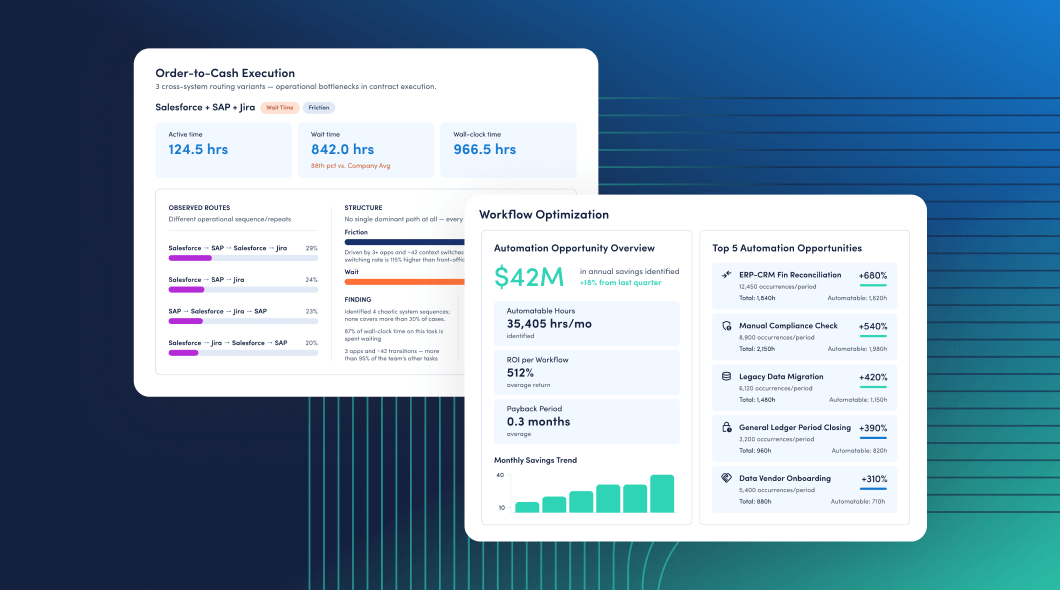Click the FINDING heading
The width and height of the screenshot is (1060, 590).
point(358,299)
